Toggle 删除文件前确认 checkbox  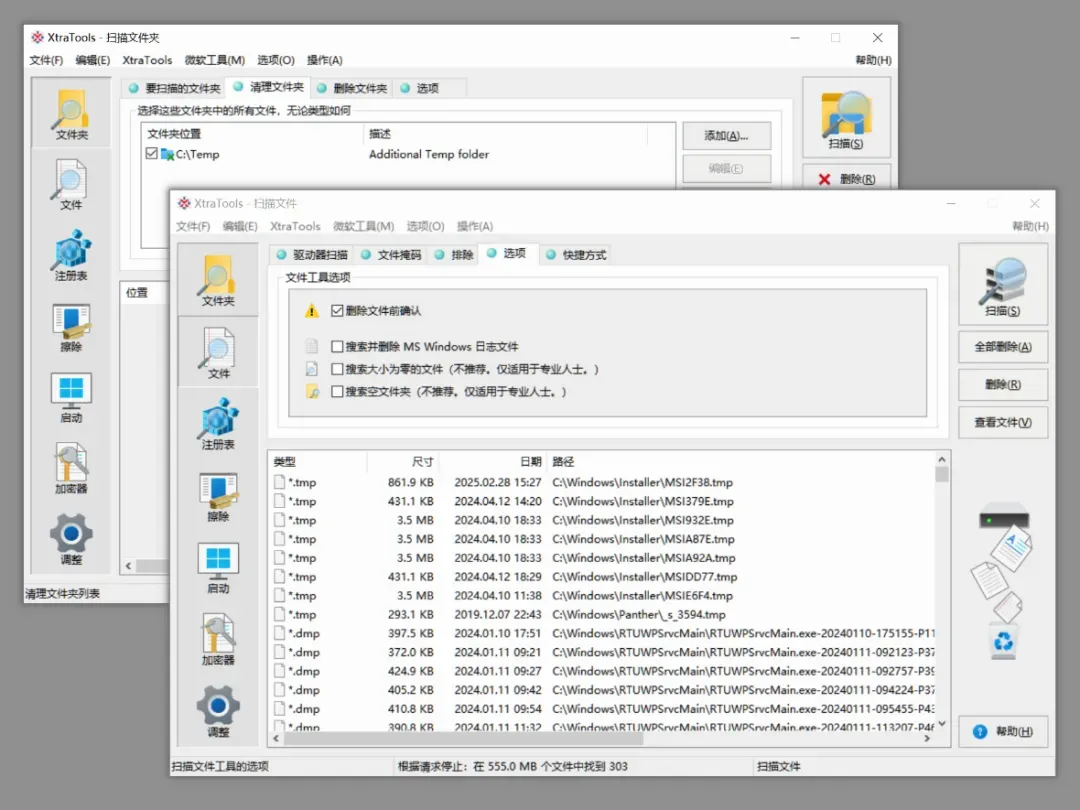coord(337,311)
